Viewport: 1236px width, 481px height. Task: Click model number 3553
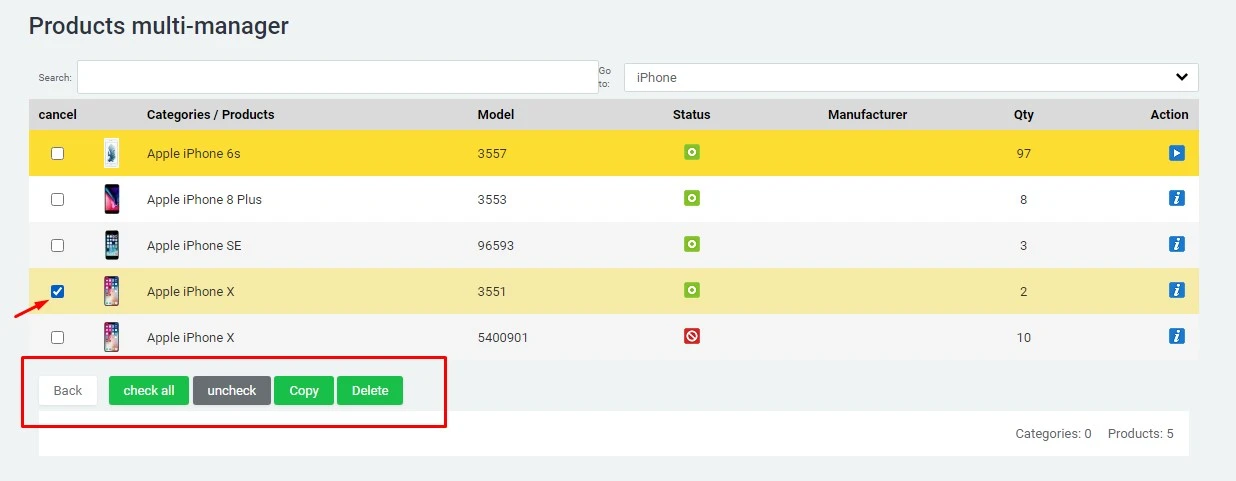click(492, 199)
